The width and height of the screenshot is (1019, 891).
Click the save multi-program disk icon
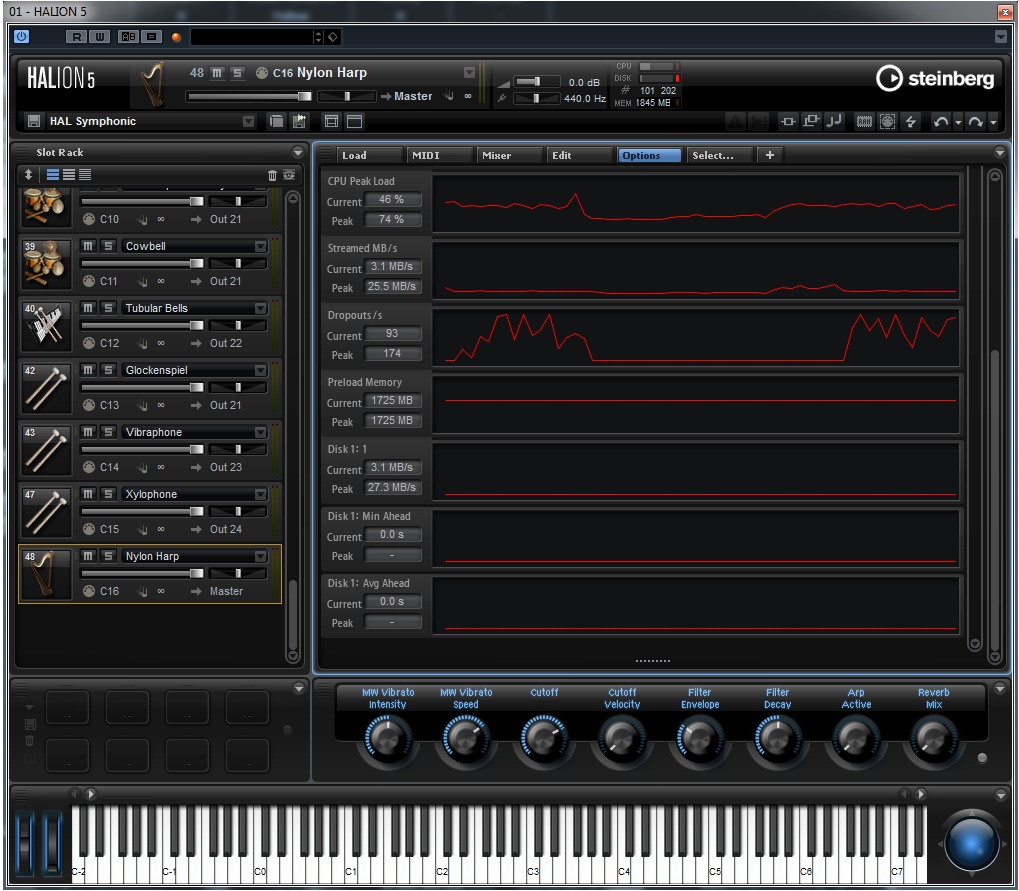[x=34, y=121]
